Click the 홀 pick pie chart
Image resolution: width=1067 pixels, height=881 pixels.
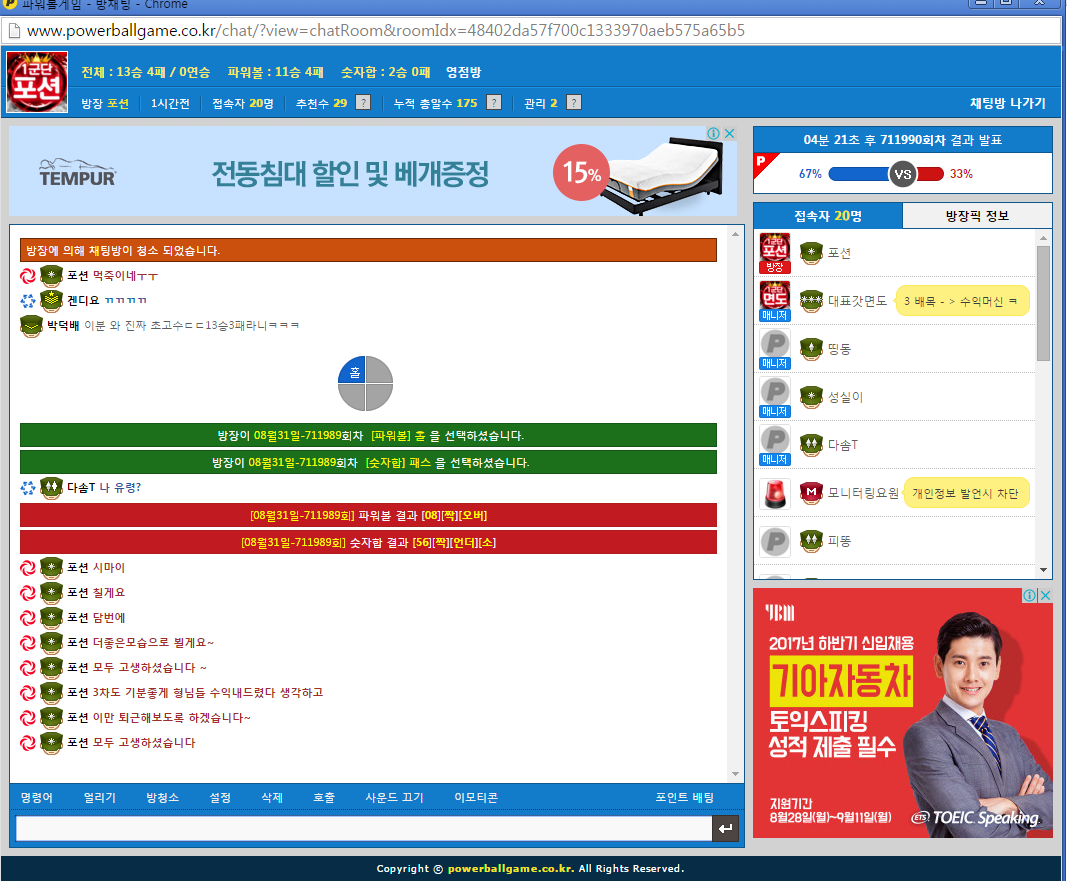(365, 383)
